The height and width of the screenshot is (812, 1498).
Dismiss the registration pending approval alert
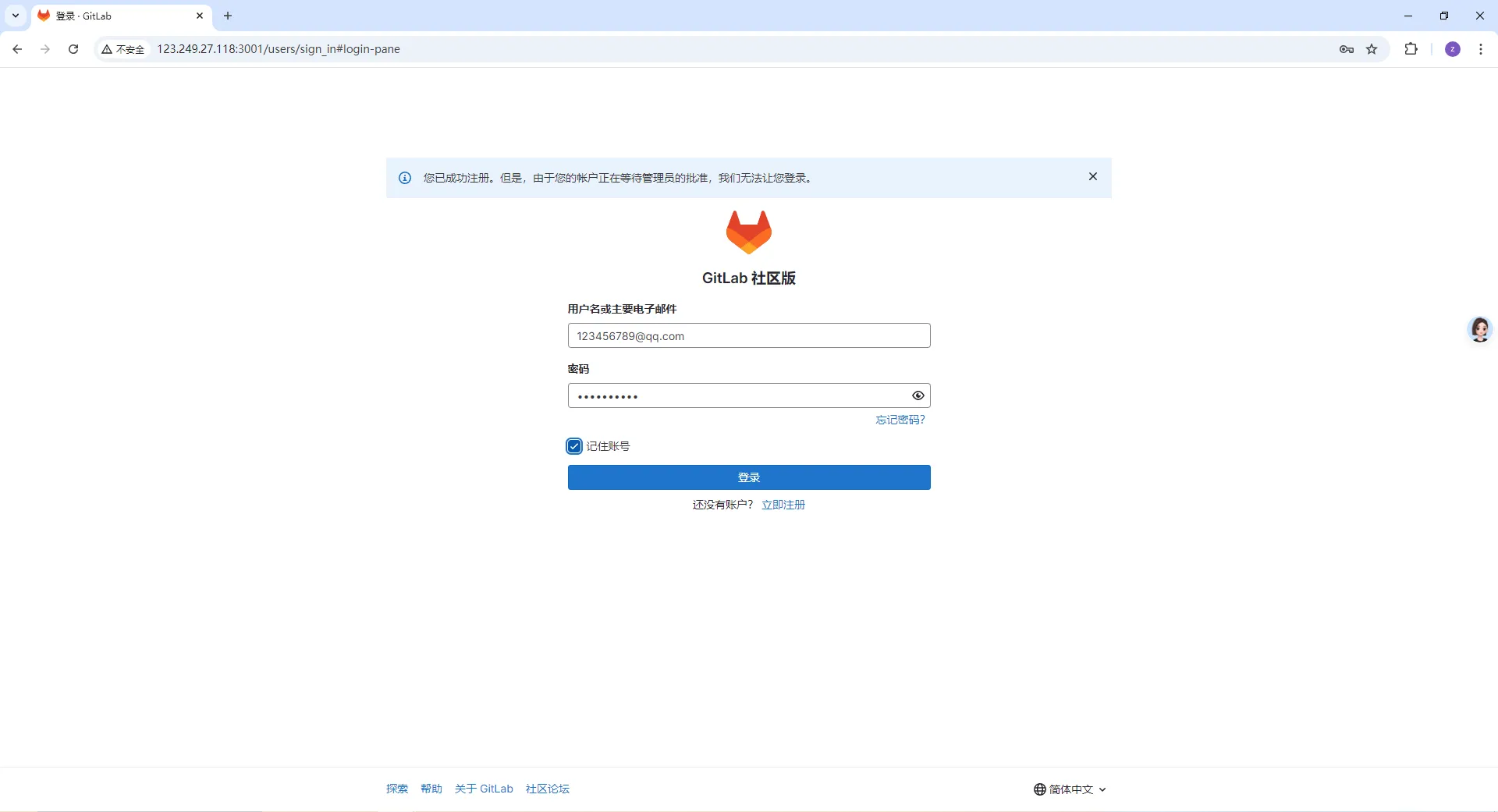[1093, 177]
